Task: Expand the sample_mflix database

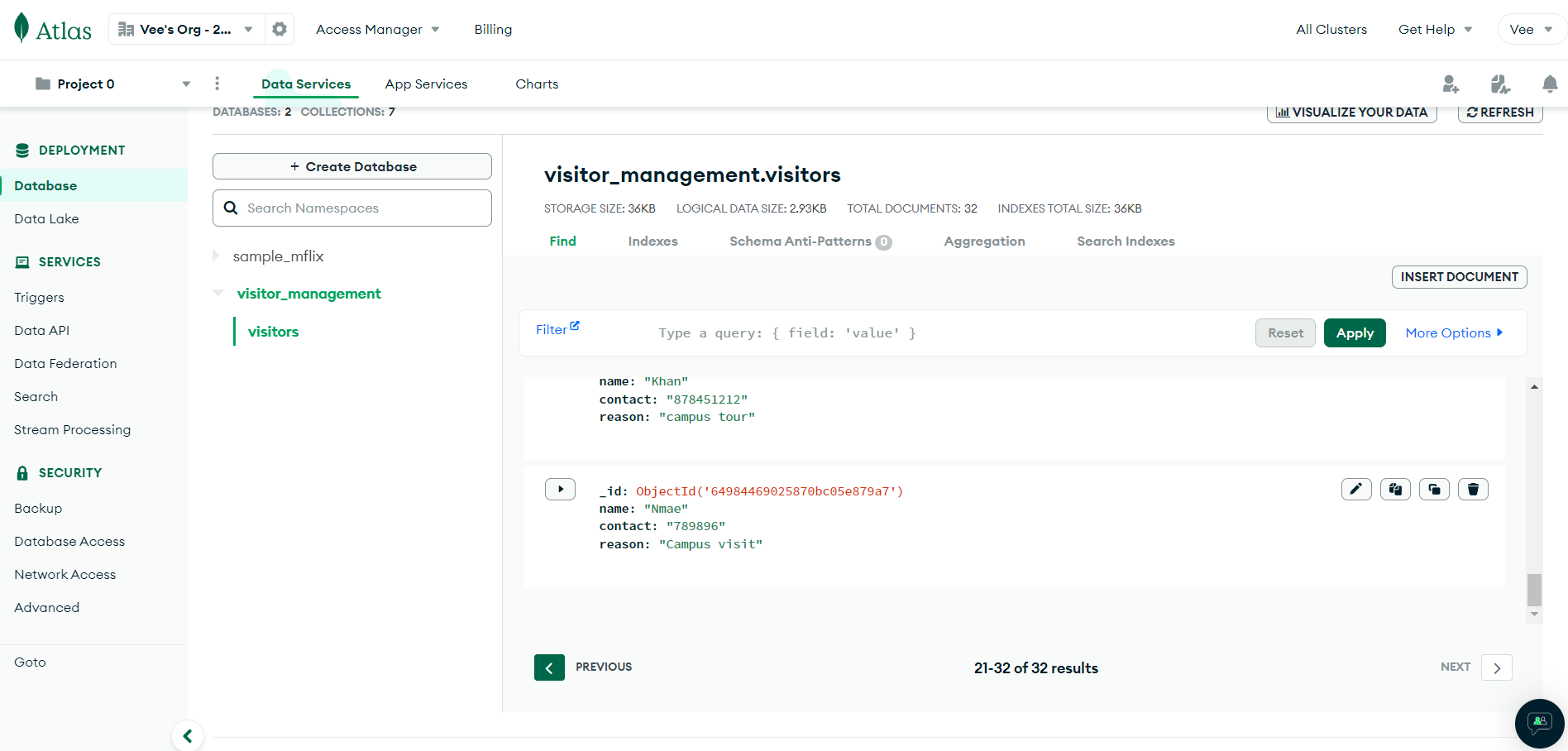Action: pyautogui.click(x=217, y=256)
